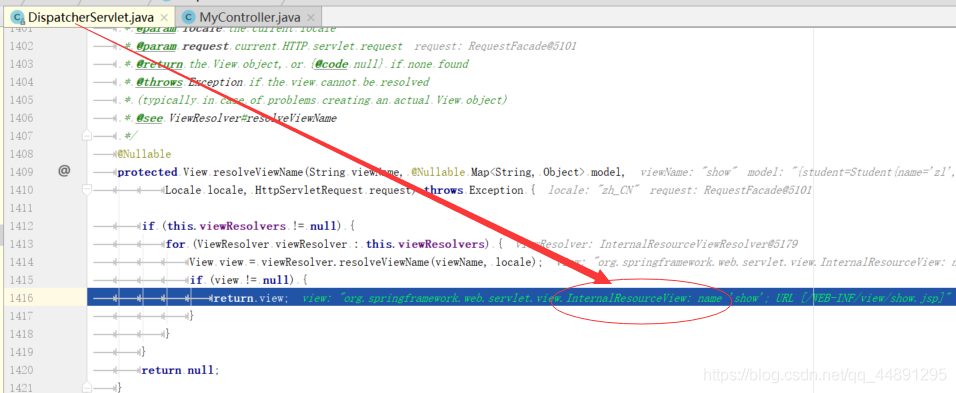Viewport: 956px width, 393px height.
Task: Click line number 1413 in the gutter
Action: pos(22,244)
